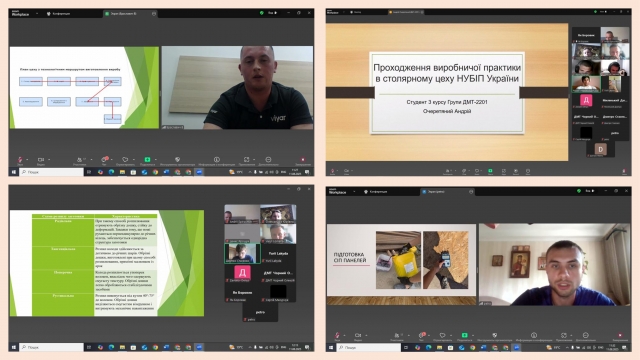This screenshot has height=360, width=640.
Task: Open Participants in the SIP panels slide window
Action: (x=396, y=336)
